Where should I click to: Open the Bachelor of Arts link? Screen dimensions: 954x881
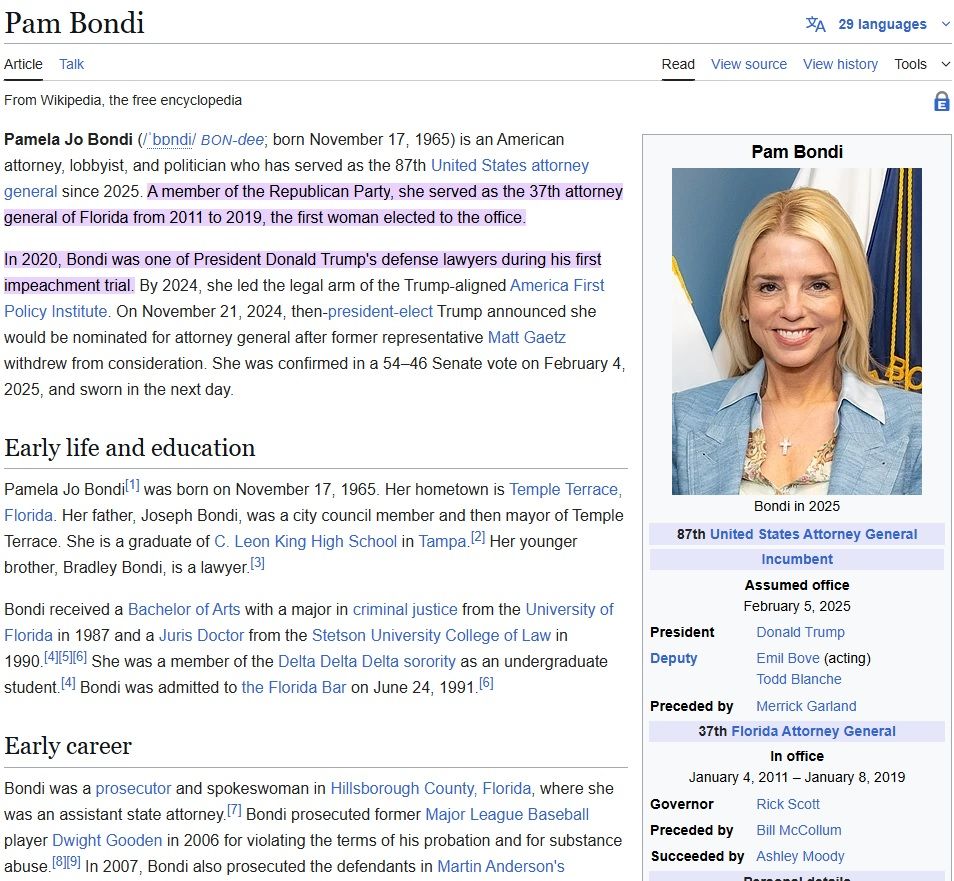[x=184, y=610]
